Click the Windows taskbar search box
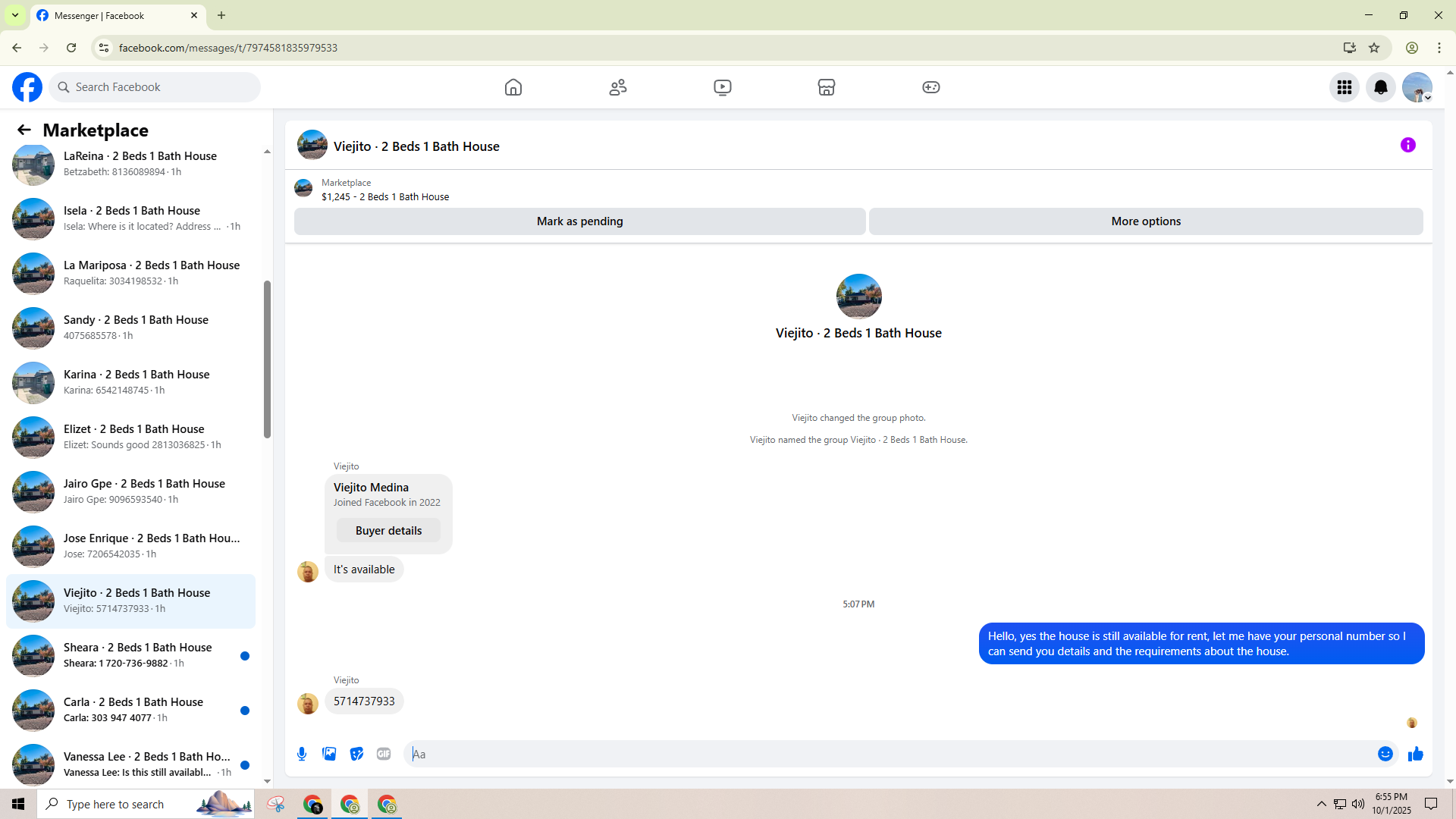This screenshot has height=819, width=1456. pos(146,804)
